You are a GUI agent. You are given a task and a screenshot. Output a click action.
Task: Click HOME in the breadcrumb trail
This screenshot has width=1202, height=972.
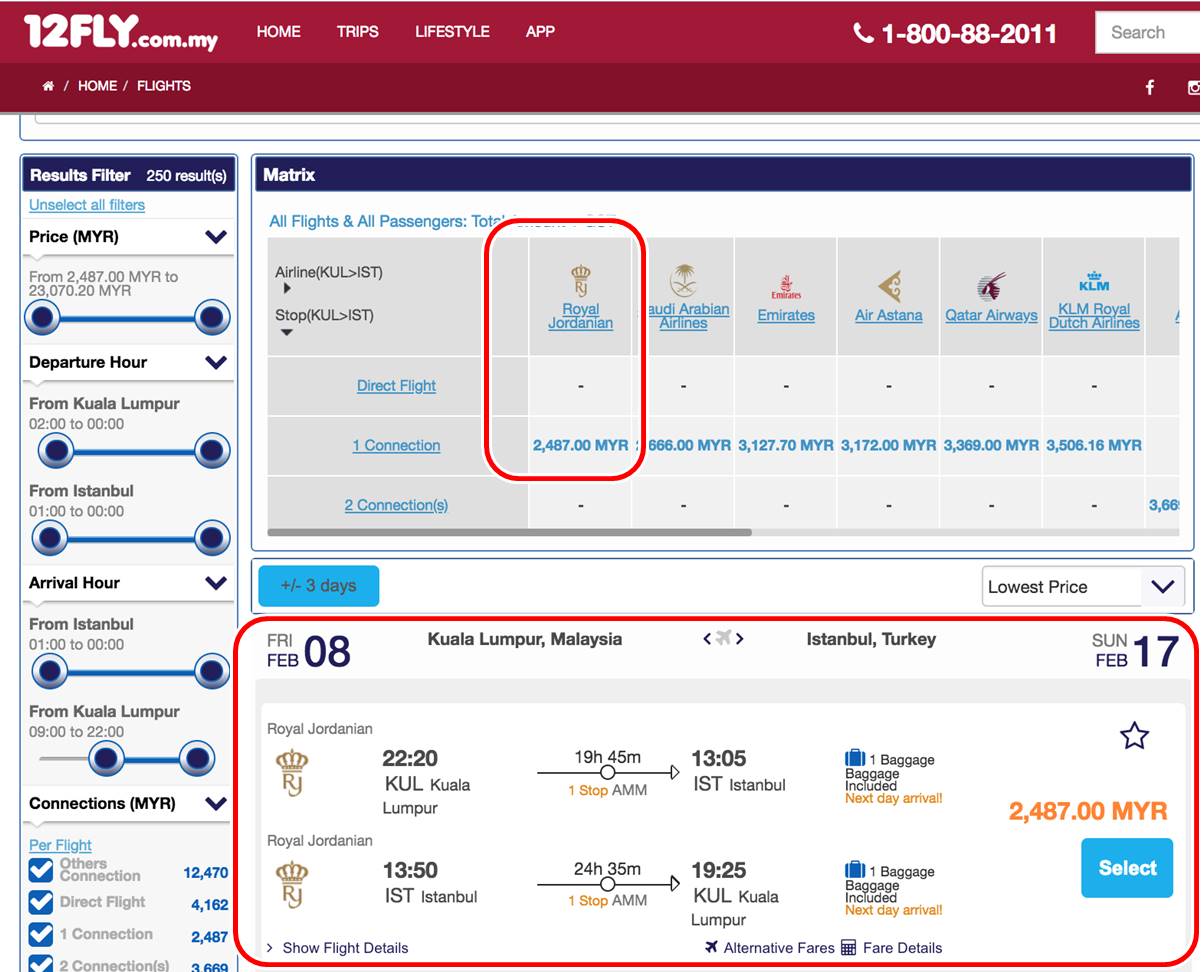(x=97, y=86)
